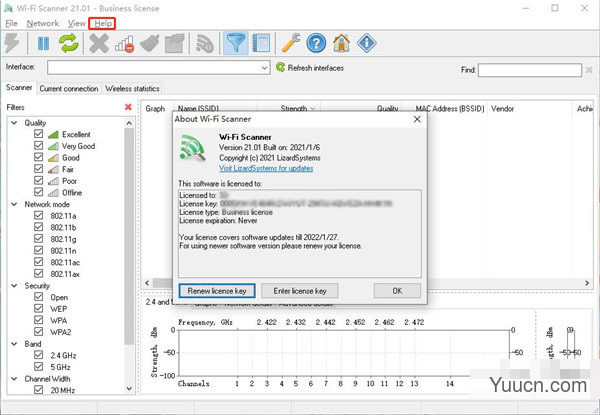The height and width of the screenshot is (415, 600).
Task: Toggle the 802.11a network mode checkbox
Action: 38,215
